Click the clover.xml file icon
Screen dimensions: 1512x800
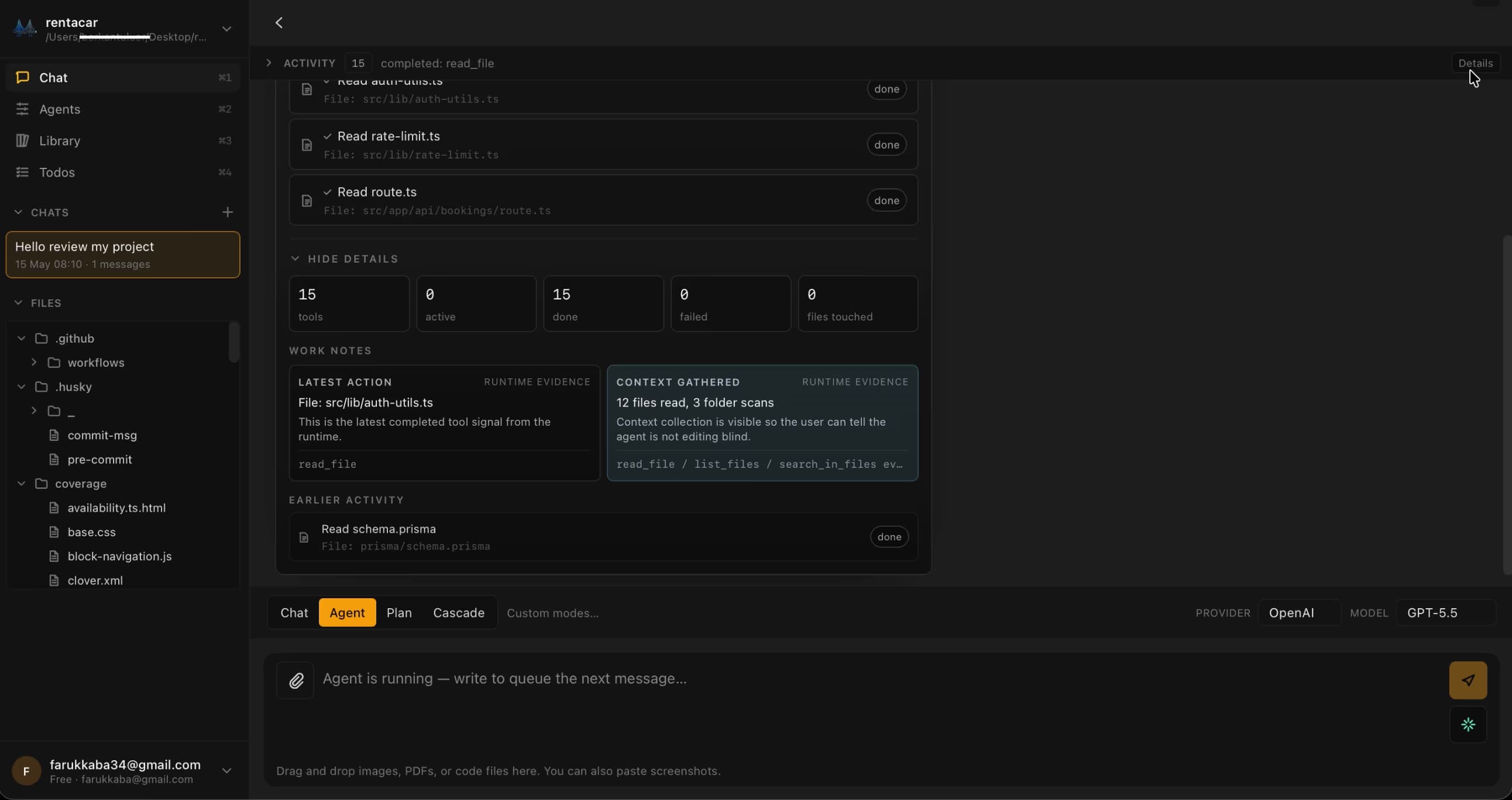point(54,580)
